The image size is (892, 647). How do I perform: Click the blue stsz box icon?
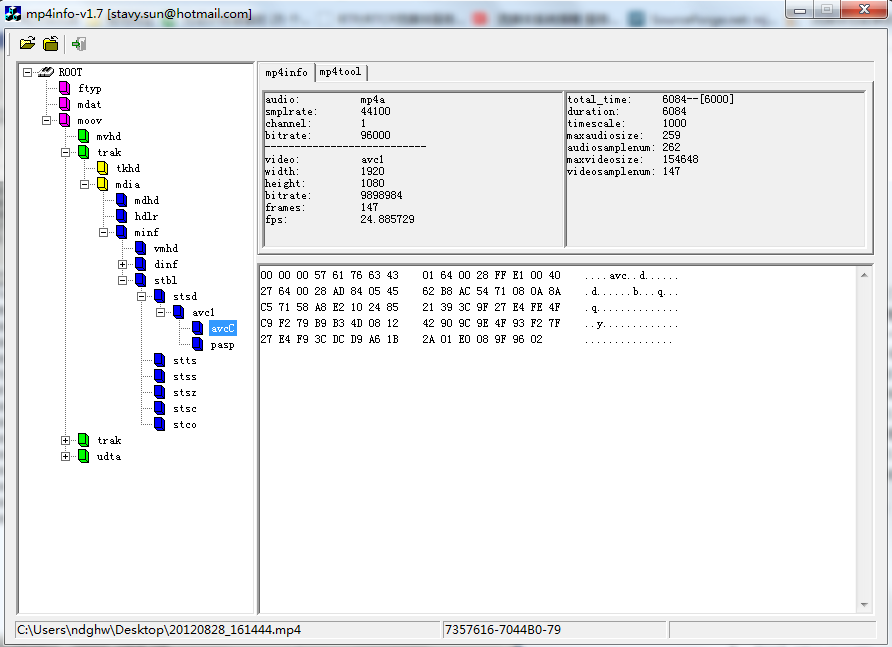160,392
